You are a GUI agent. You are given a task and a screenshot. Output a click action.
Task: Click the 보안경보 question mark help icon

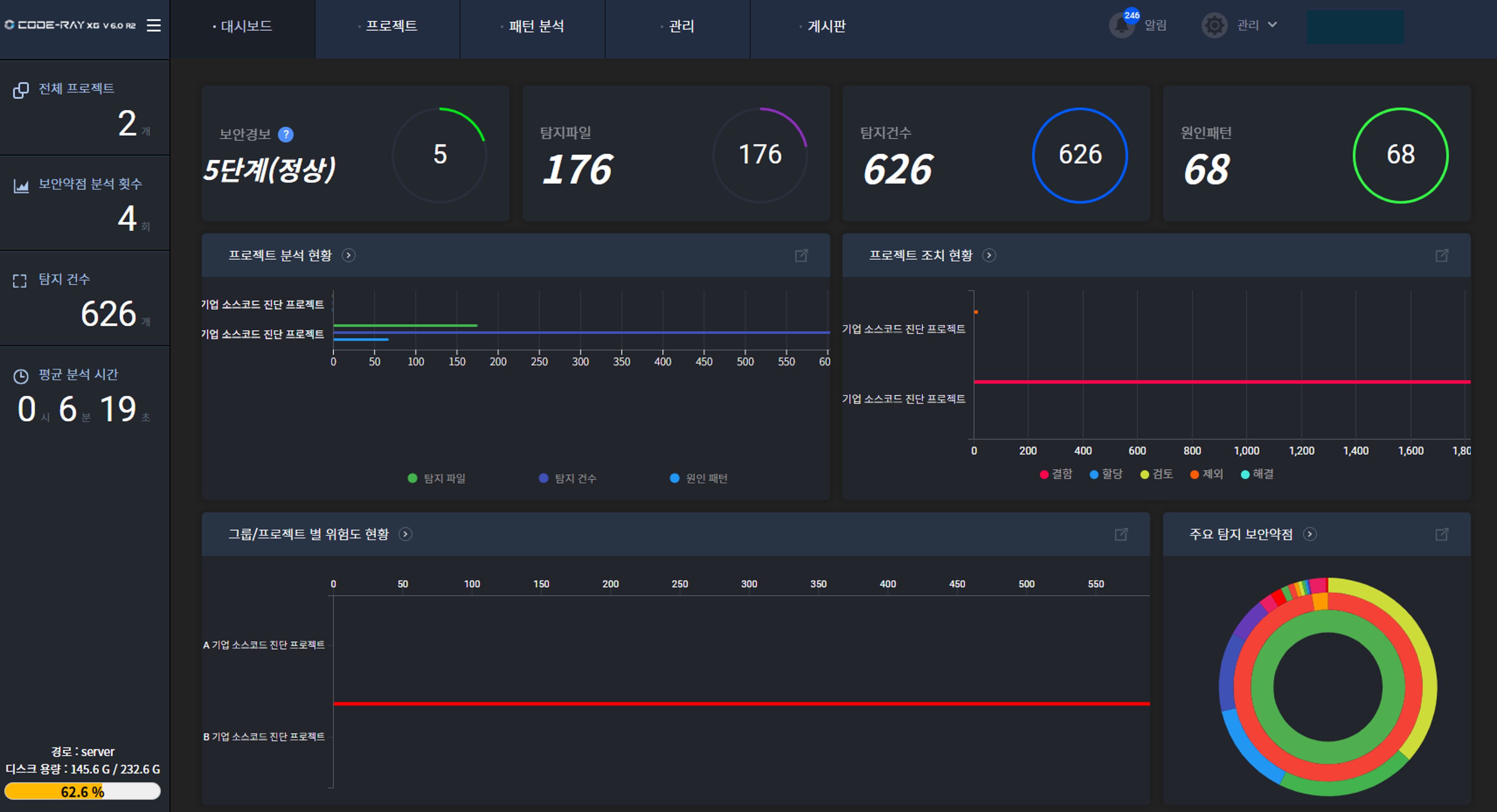[285, 134]
